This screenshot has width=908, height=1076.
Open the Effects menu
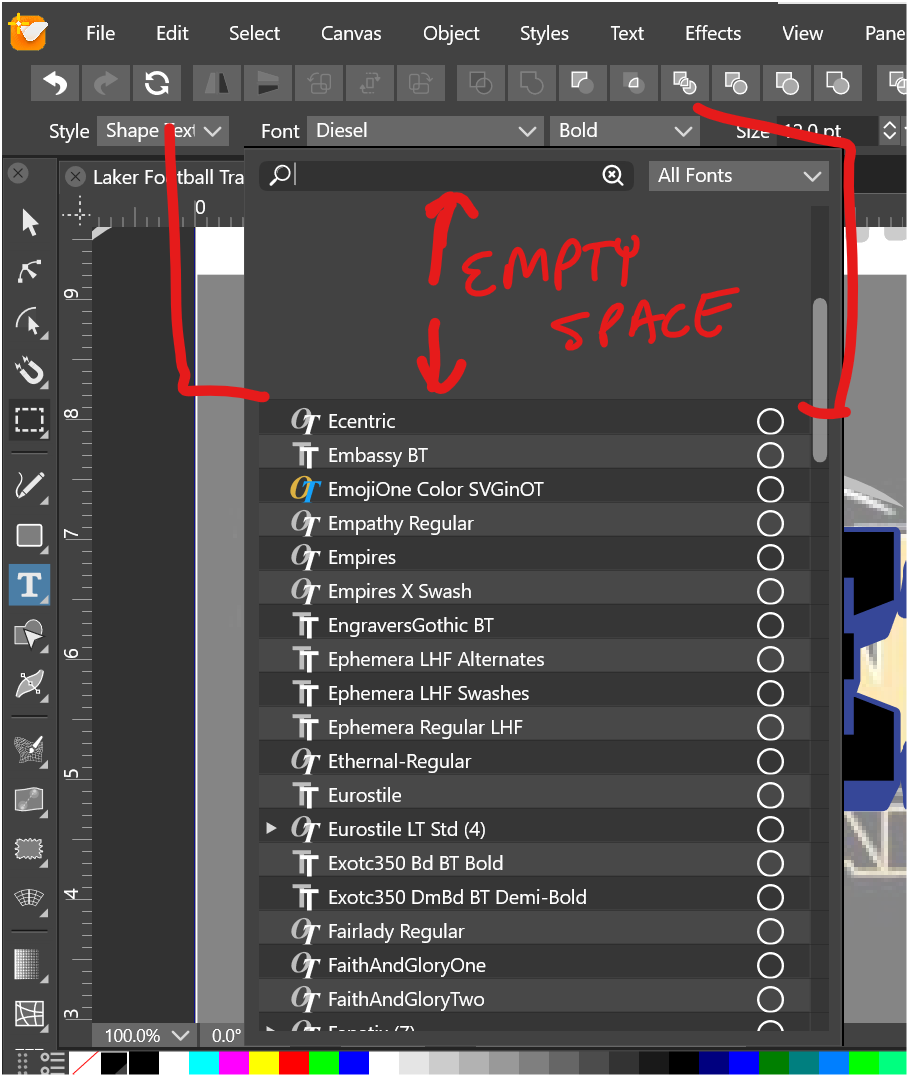(x=712, y=33)
